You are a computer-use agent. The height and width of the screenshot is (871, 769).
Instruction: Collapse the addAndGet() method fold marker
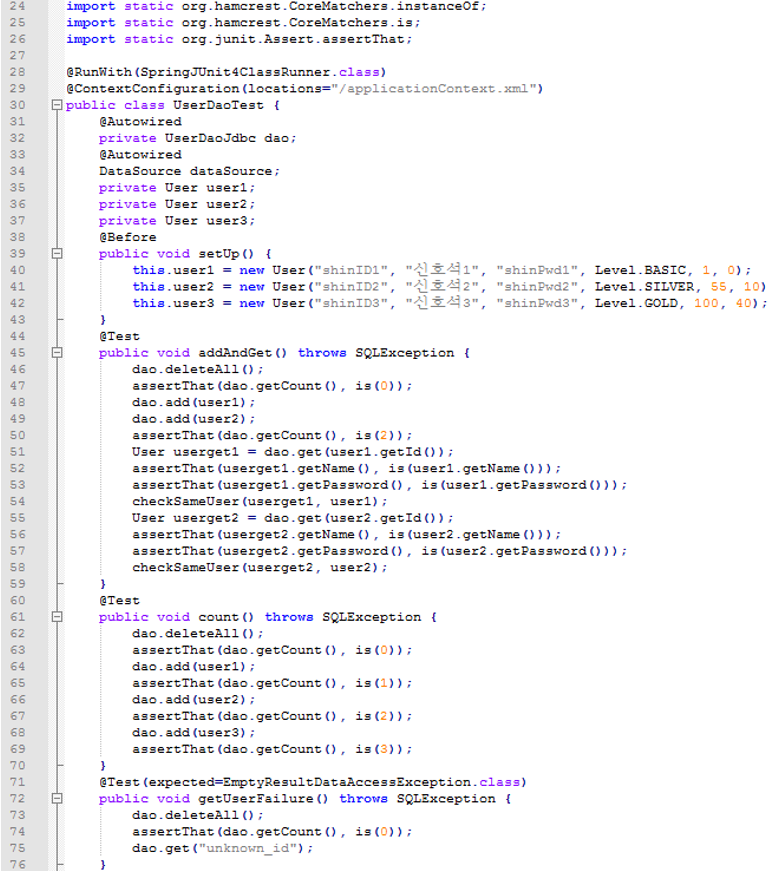(x=57, y=353)
